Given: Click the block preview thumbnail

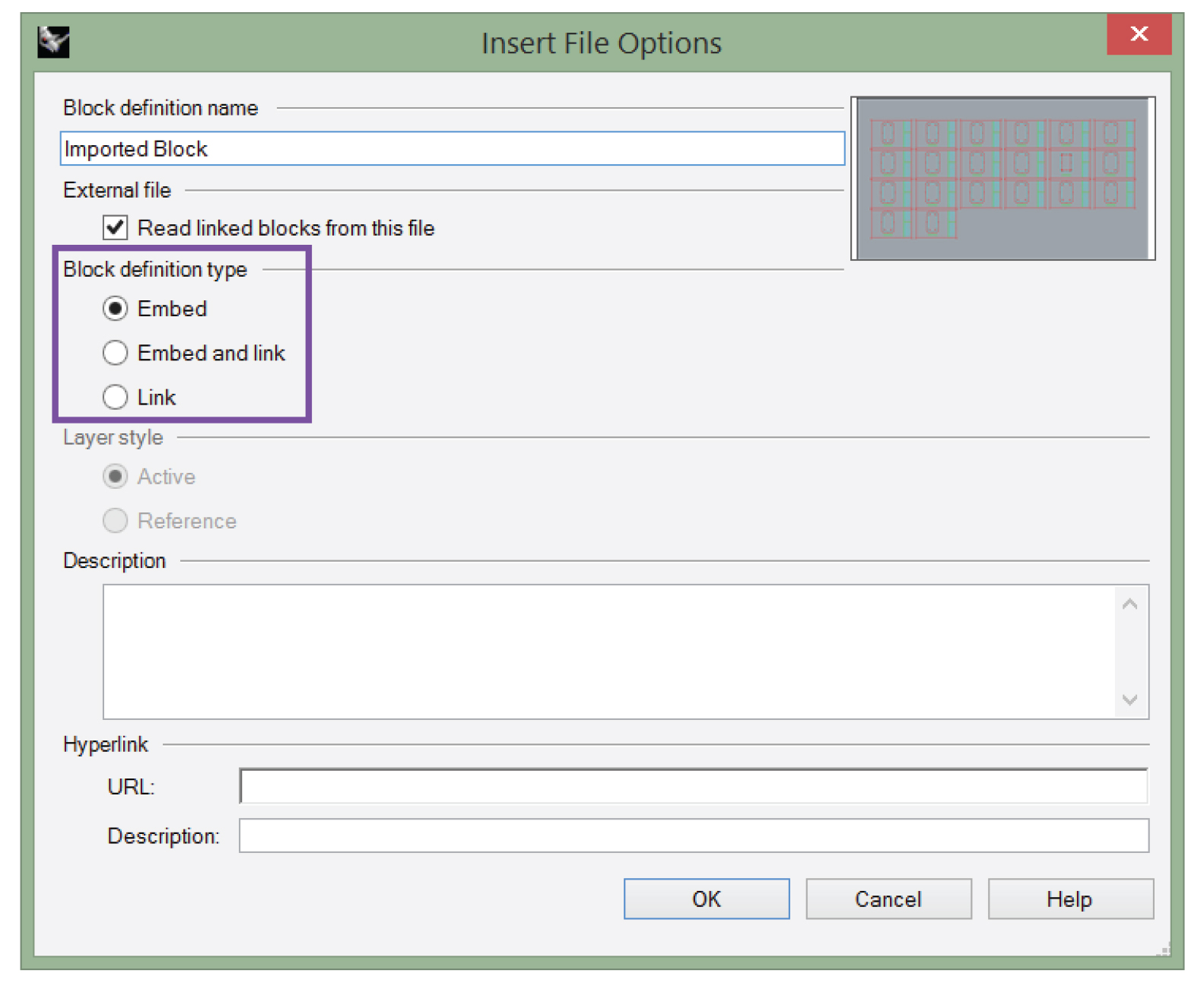Looking at the screenshot, I should 1002,179.
